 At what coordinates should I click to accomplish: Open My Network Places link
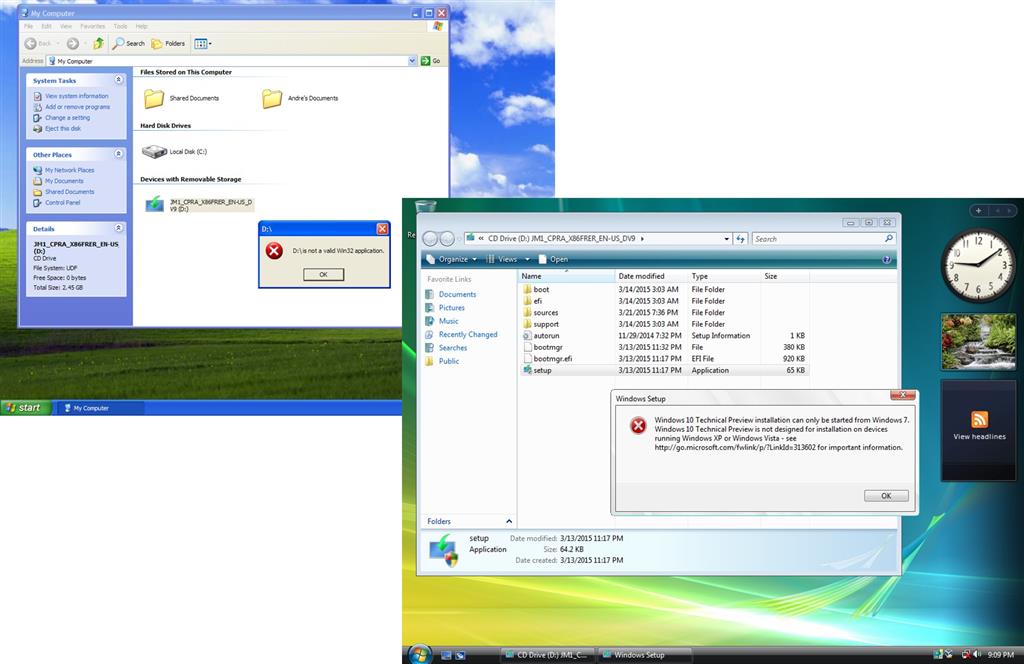click(69, 170)
